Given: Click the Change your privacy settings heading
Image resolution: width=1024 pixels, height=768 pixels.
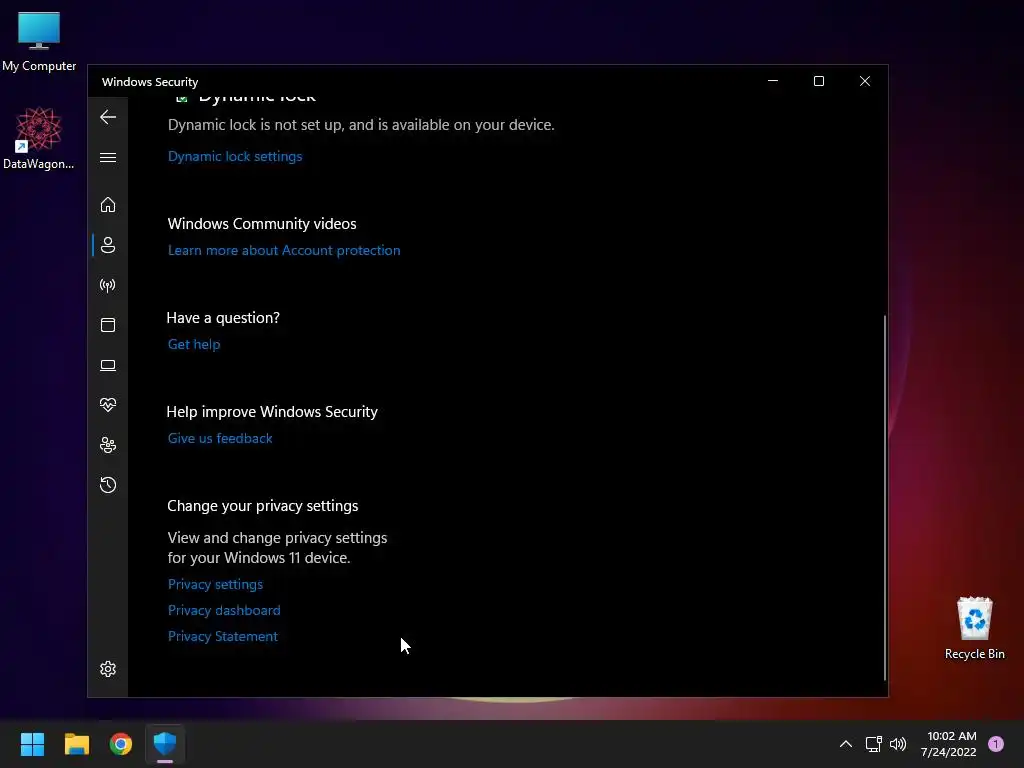Looking at the screenshot, I should point(263,505).
